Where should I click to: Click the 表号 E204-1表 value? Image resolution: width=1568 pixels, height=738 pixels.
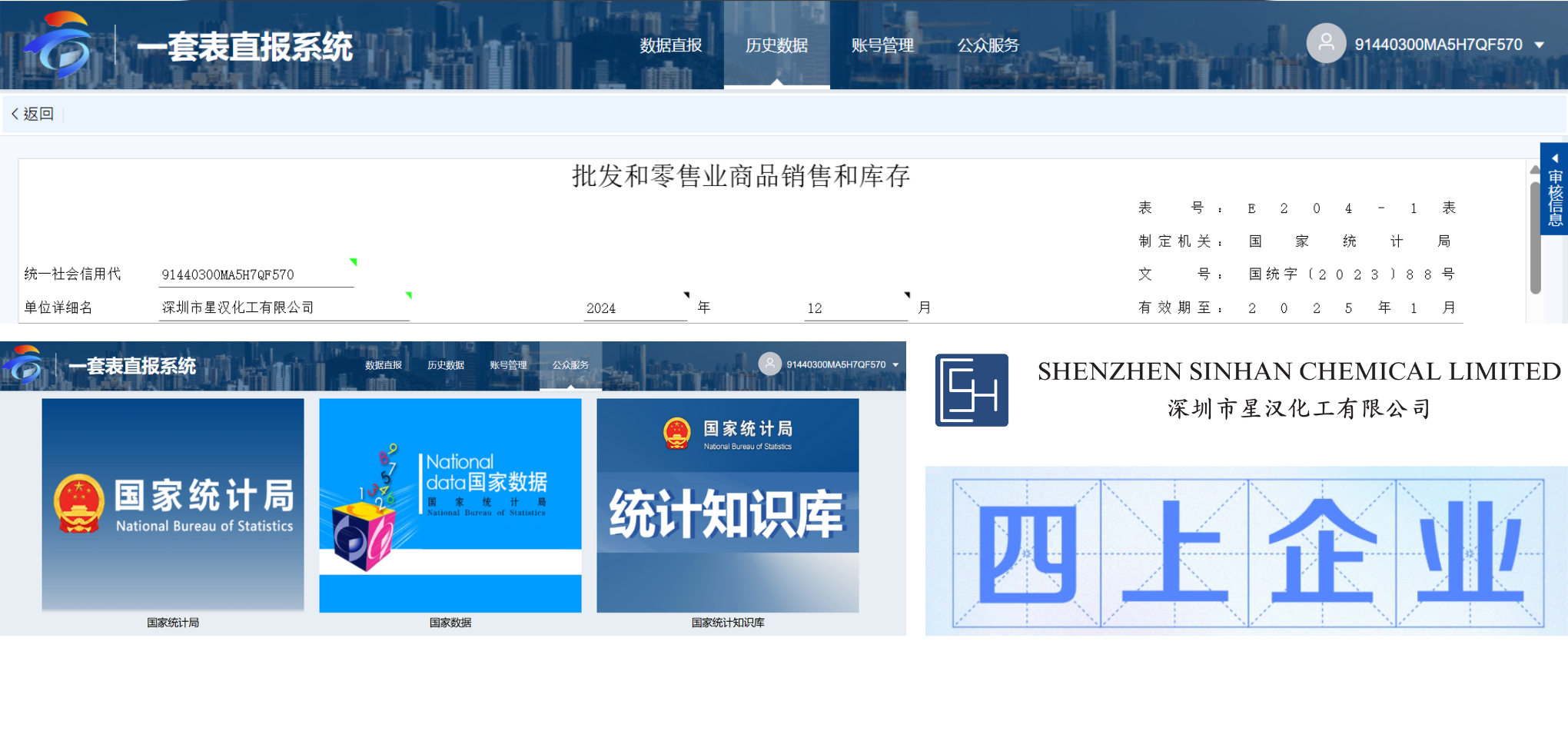tap(1351, 208)
